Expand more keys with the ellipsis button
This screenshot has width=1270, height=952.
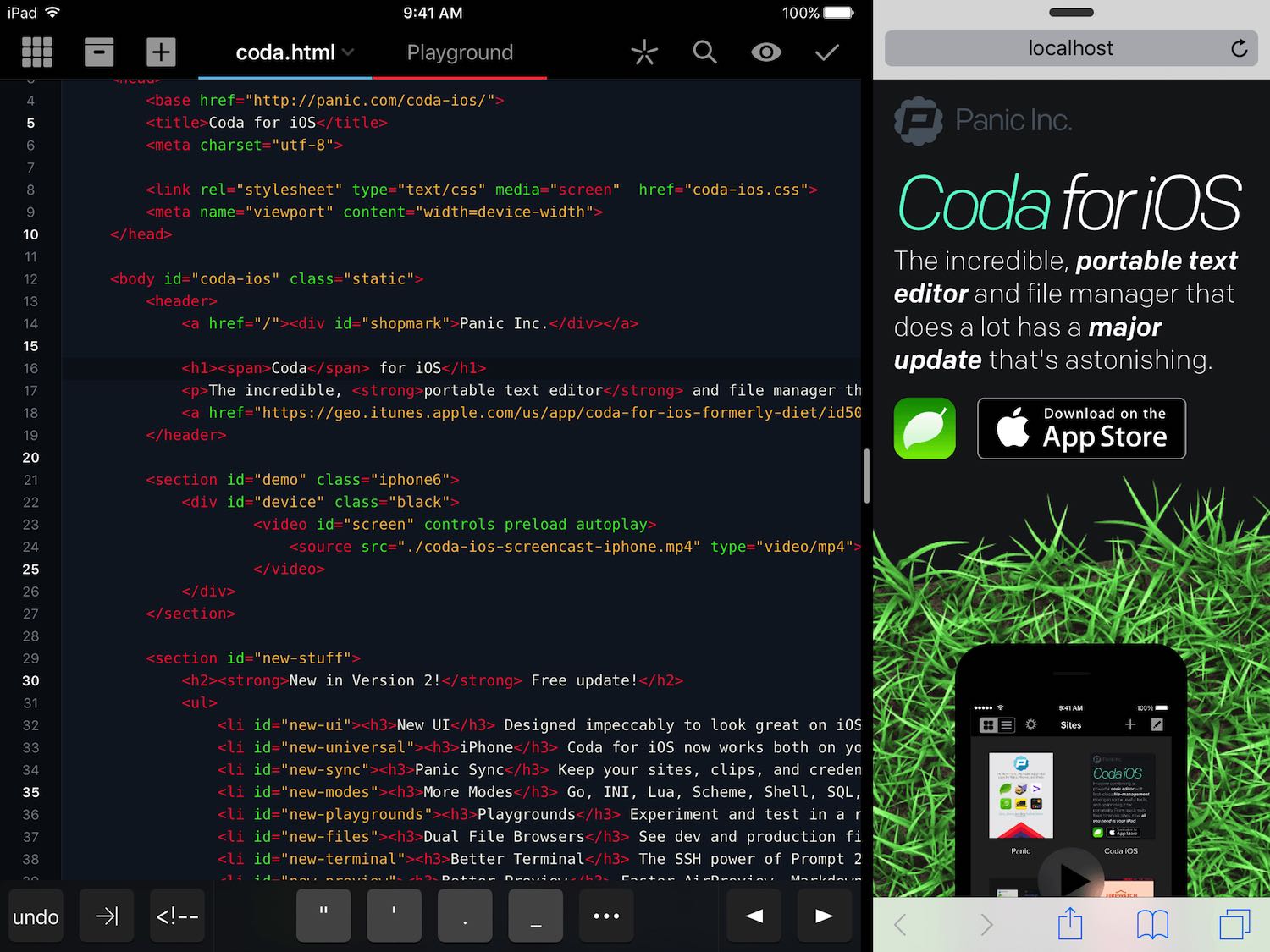[606, 916]
